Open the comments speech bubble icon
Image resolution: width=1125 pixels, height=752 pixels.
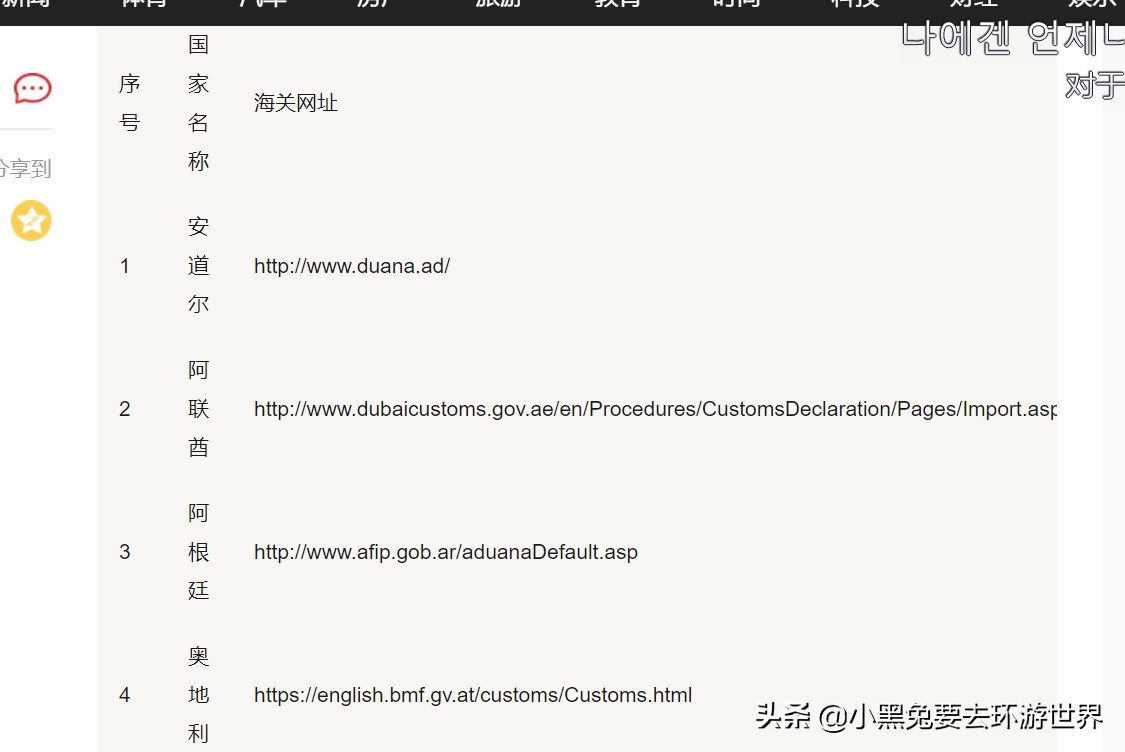(30, 88)
